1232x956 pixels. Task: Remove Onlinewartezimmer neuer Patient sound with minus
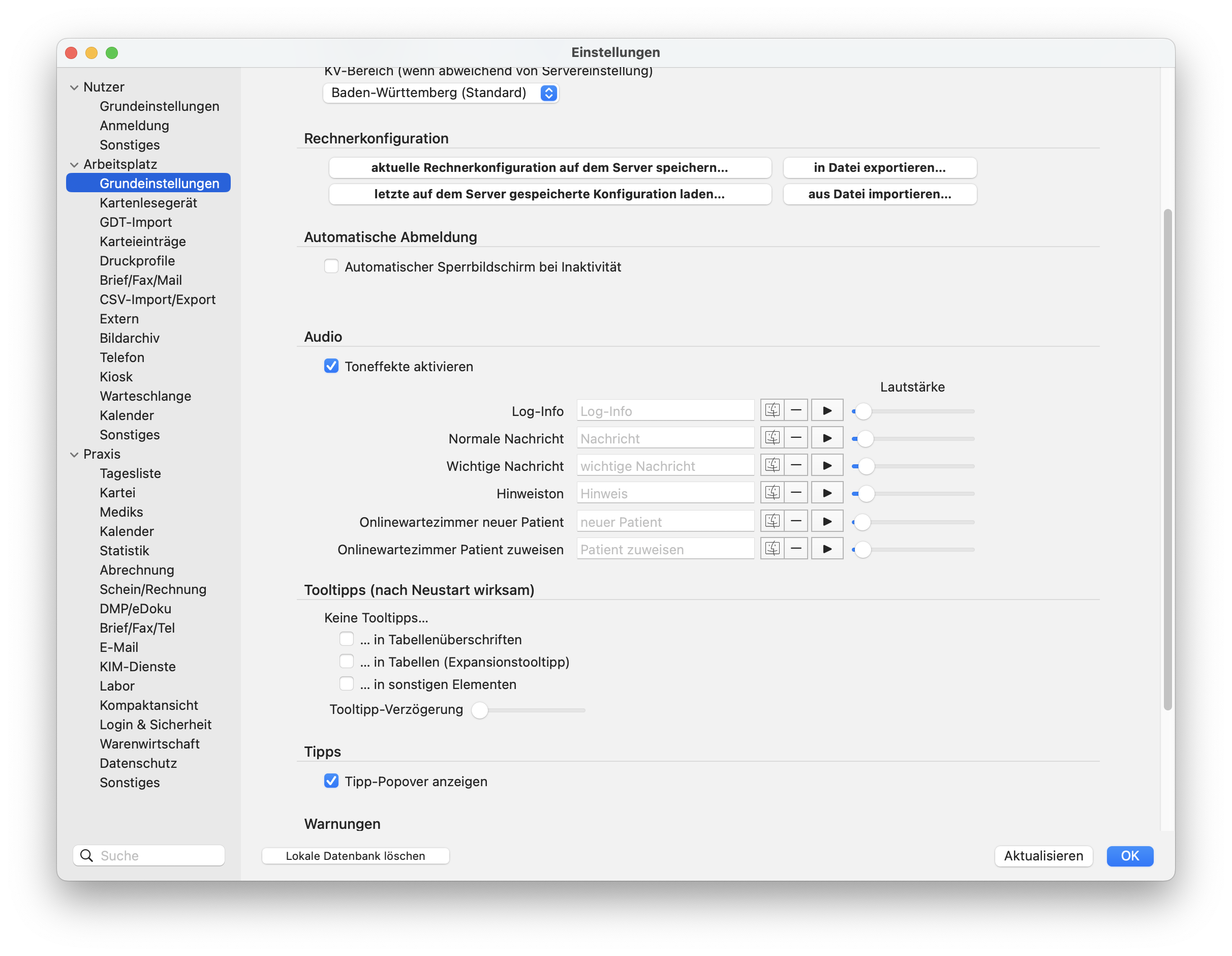click(x=795, y=521)
